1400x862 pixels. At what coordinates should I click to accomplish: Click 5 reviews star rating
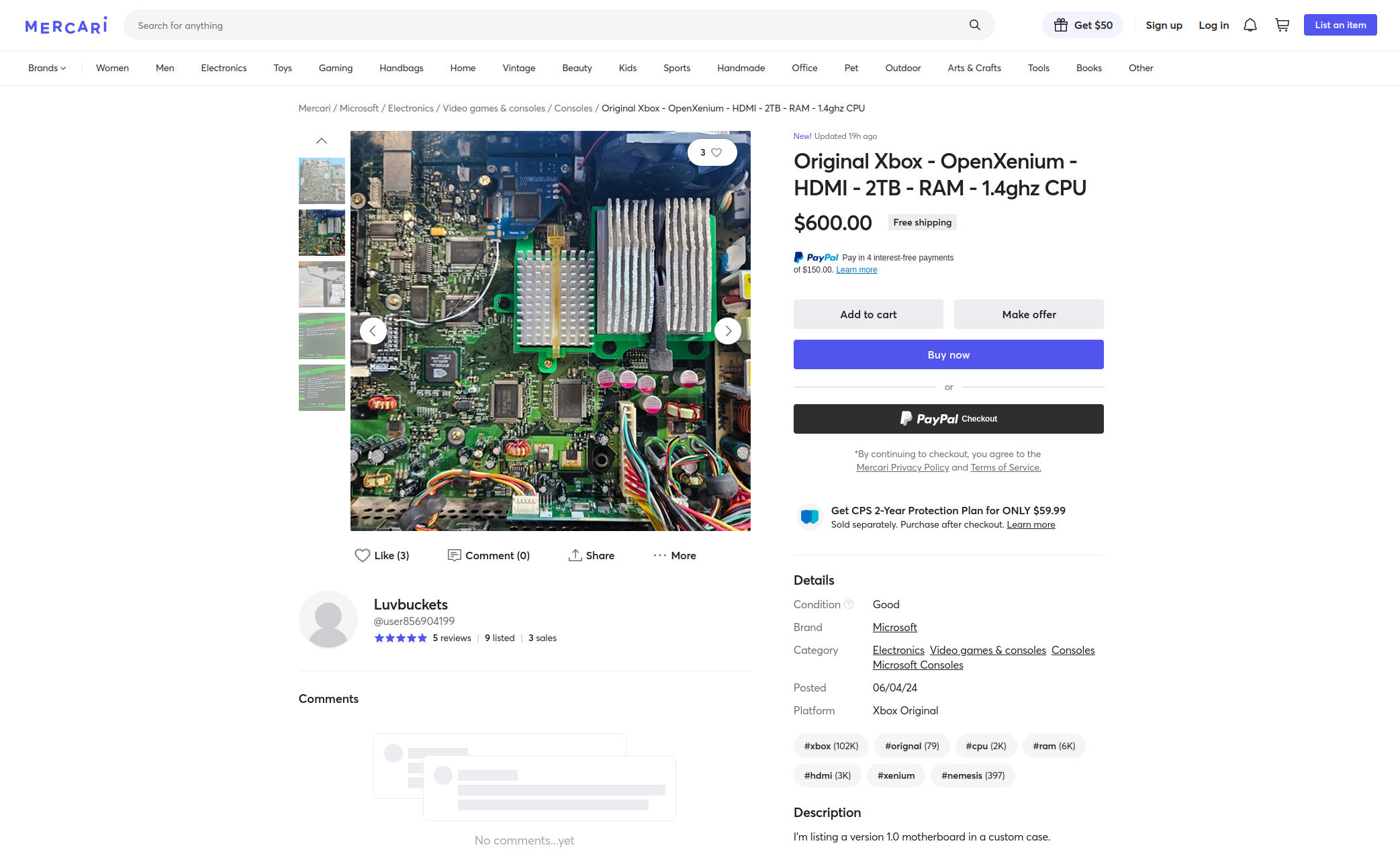[422, 638]
